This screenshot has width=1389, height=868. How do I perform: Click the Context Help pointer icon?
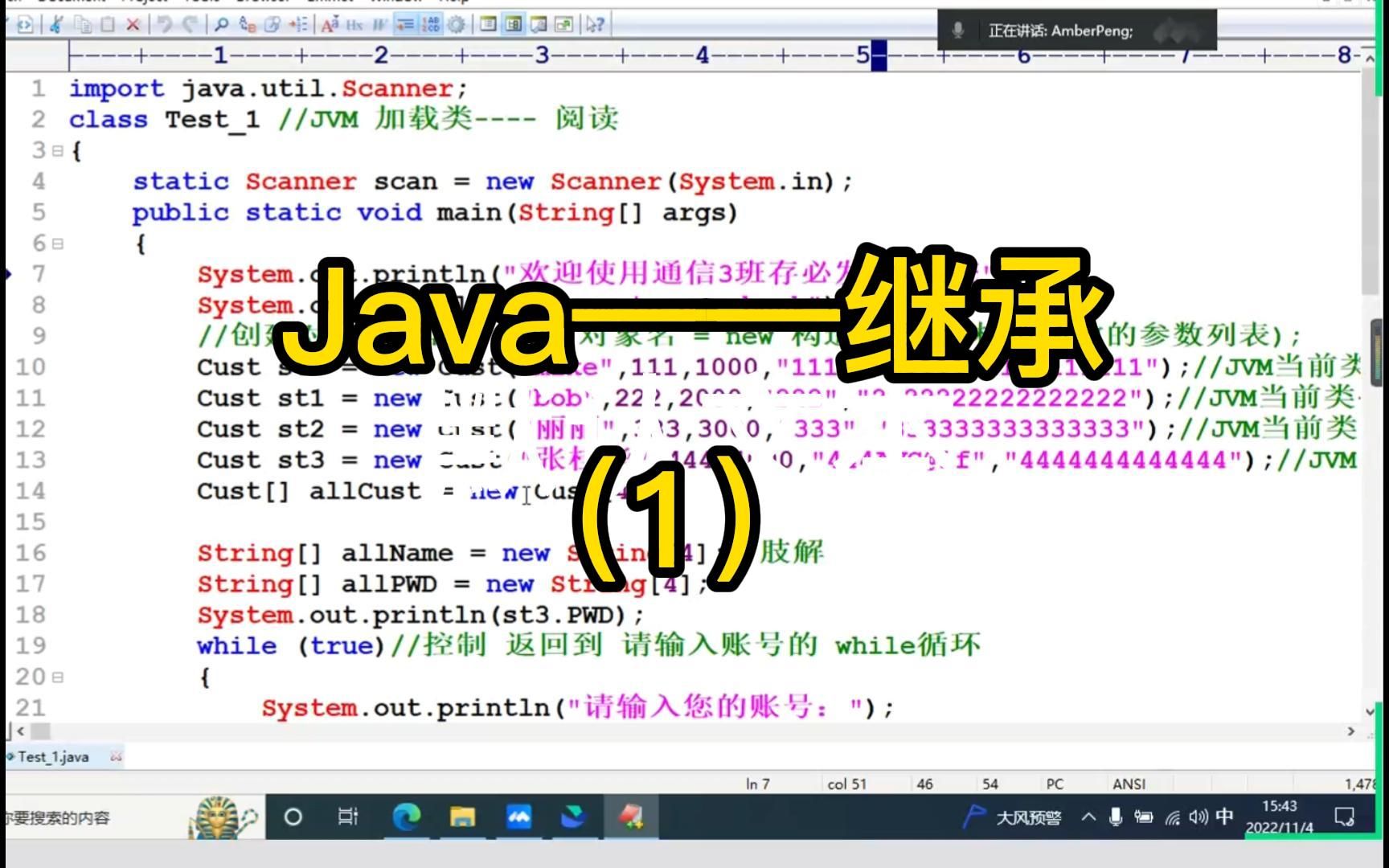595,25
